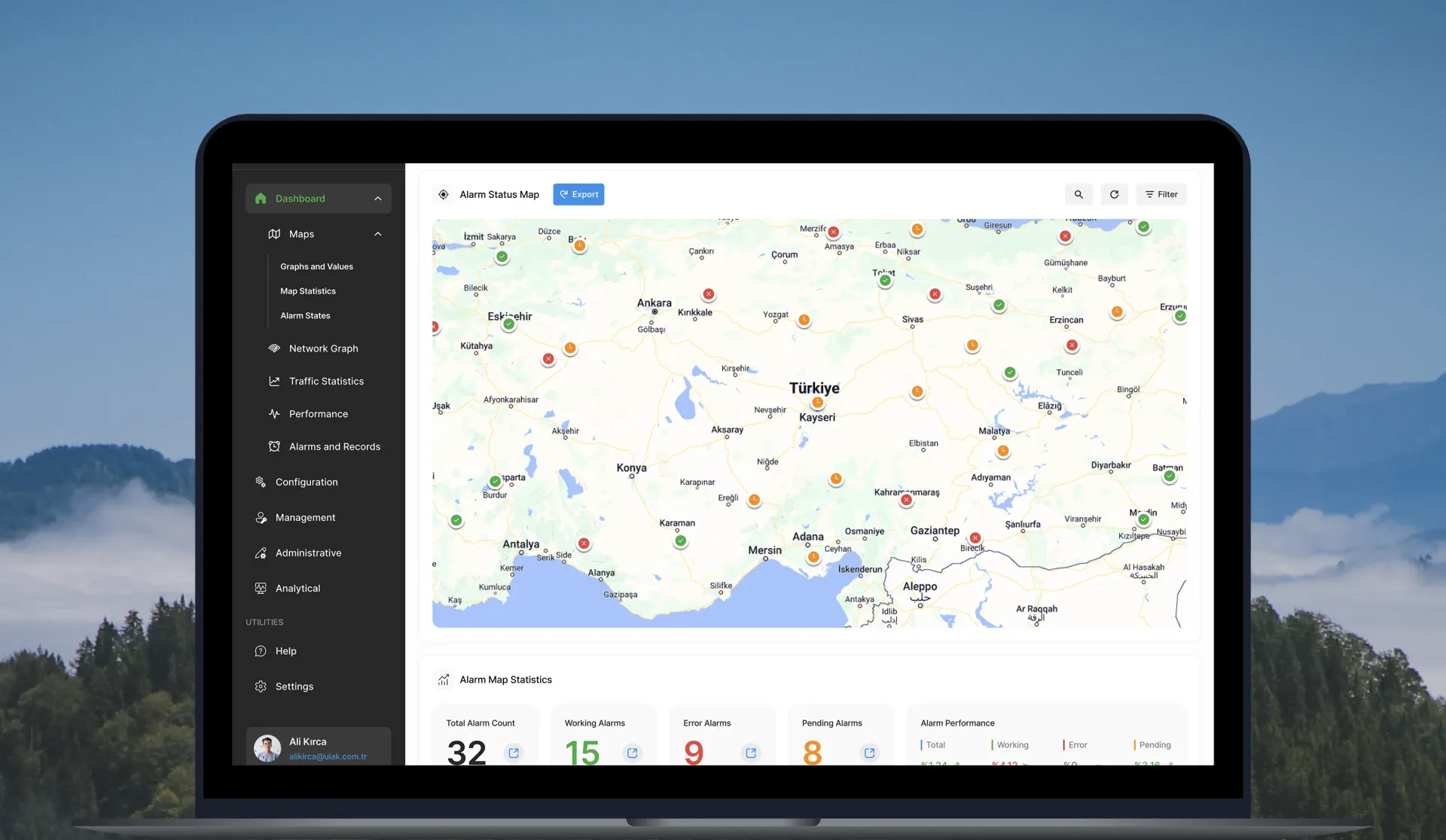The width and height of the screenshot is (1446, 840).
Task: Open the Performance section
Action: tap(318, 414)
